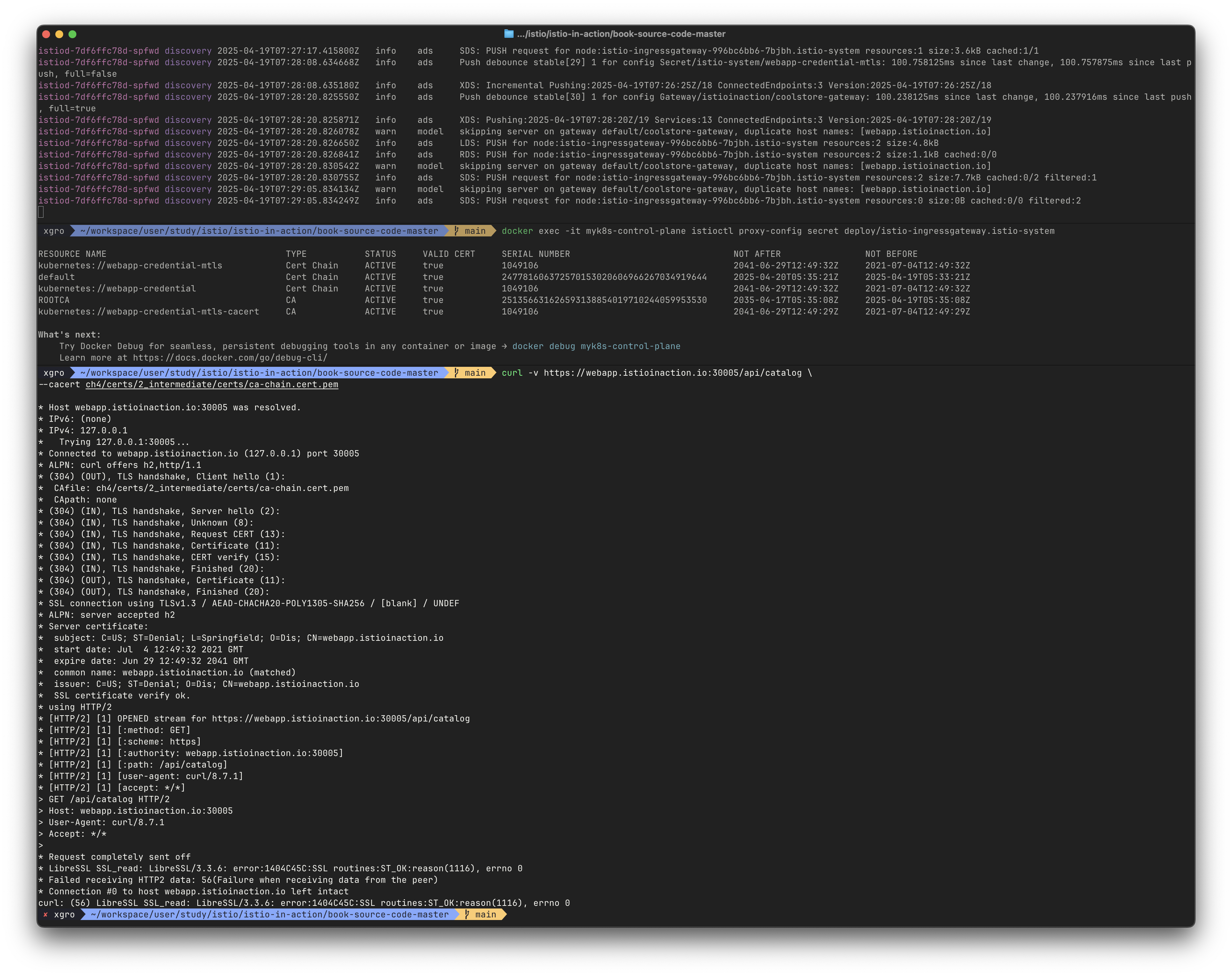
Task: Click the link https://docs.docker.com/go/debug-cli/
Action: click(230, 358)
